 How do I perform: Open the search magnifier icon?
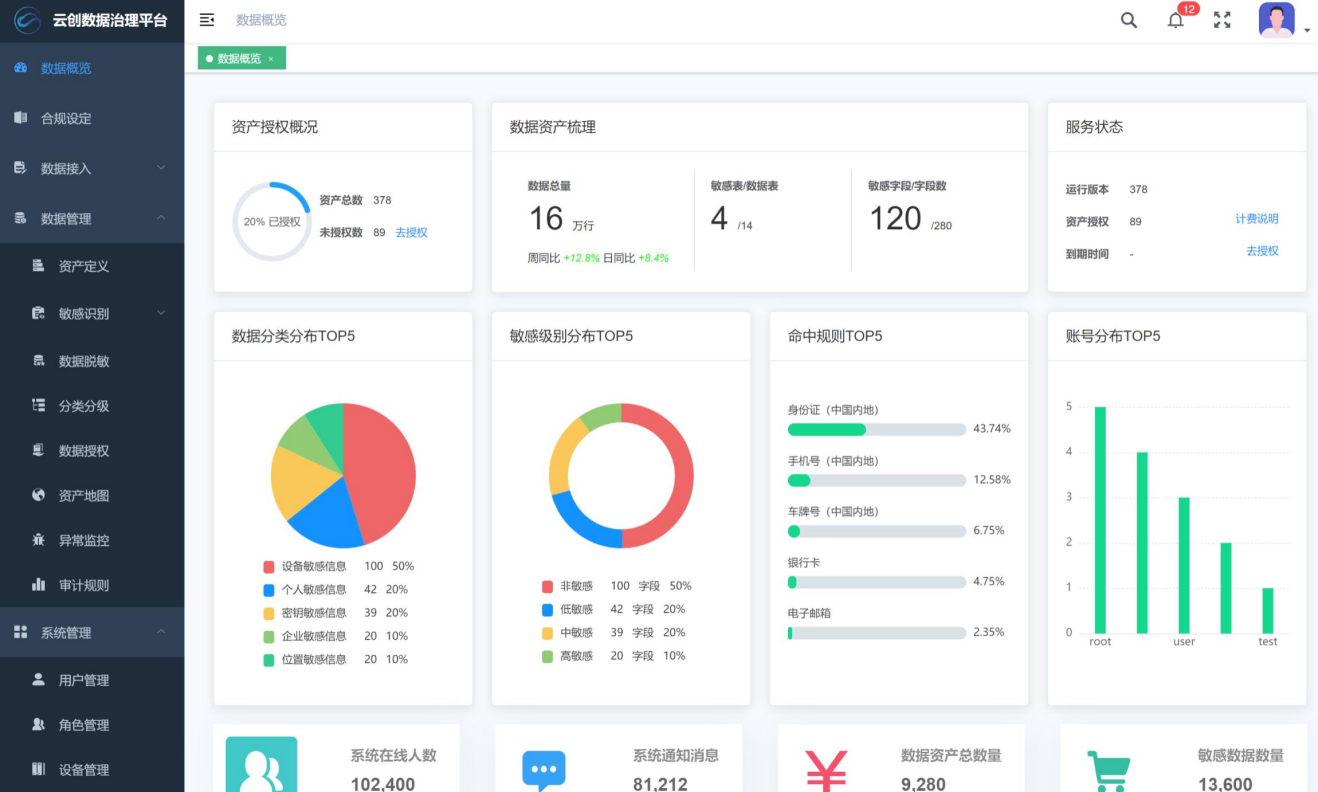click(1129, 20)
